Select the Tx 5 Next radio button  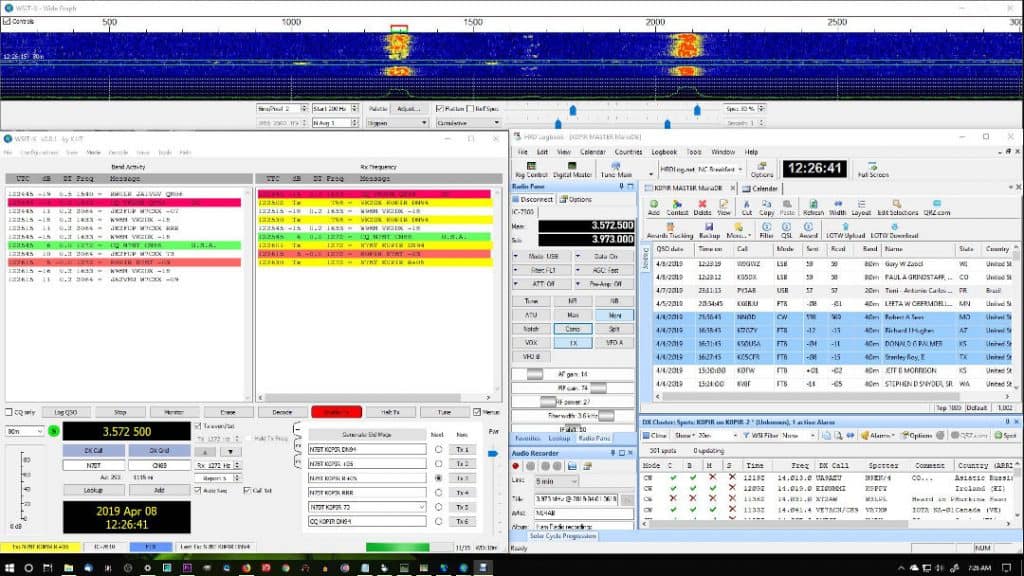(x=439, y=507)
